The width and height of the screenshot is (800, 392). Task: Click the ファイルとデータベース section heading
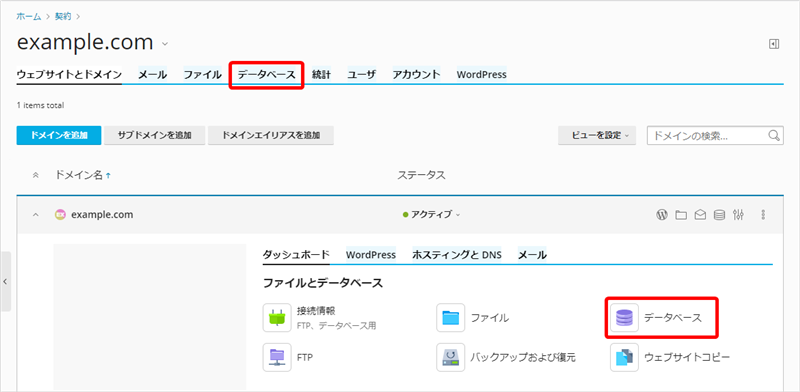[323, 283]
